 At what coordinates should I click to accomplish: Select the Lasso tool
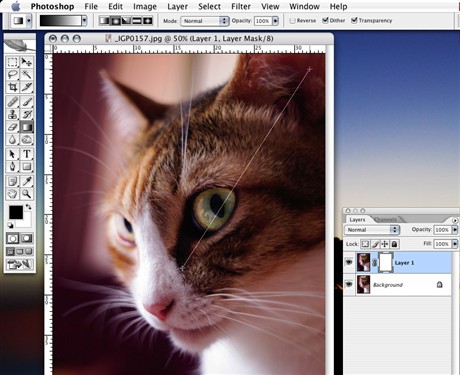[13, 74]
